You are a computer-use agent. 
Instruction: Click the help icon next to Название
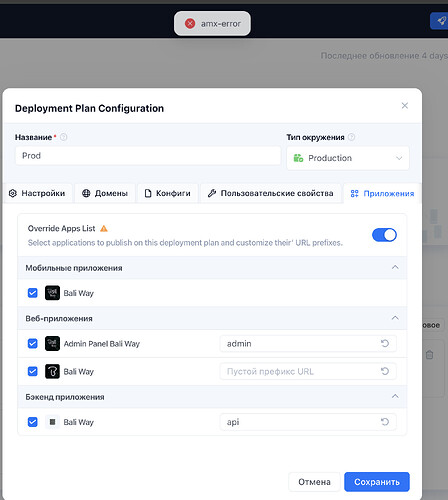point(63,137)
